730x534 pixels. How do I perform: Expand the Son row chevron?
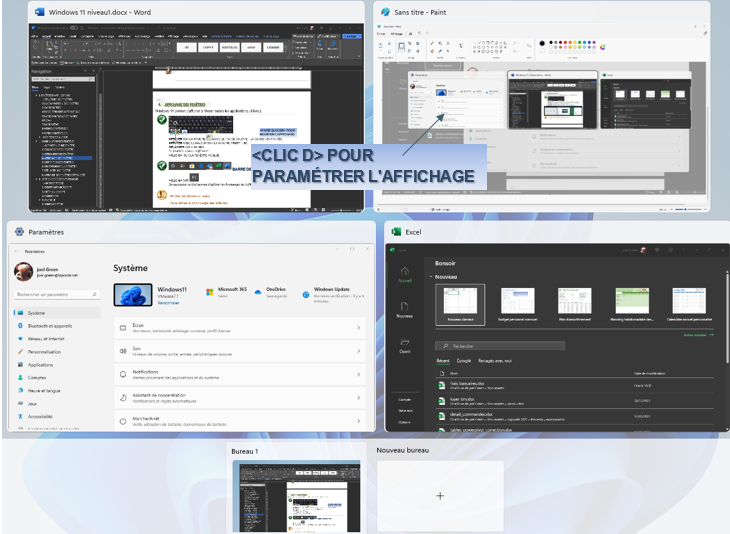point(358,351)
